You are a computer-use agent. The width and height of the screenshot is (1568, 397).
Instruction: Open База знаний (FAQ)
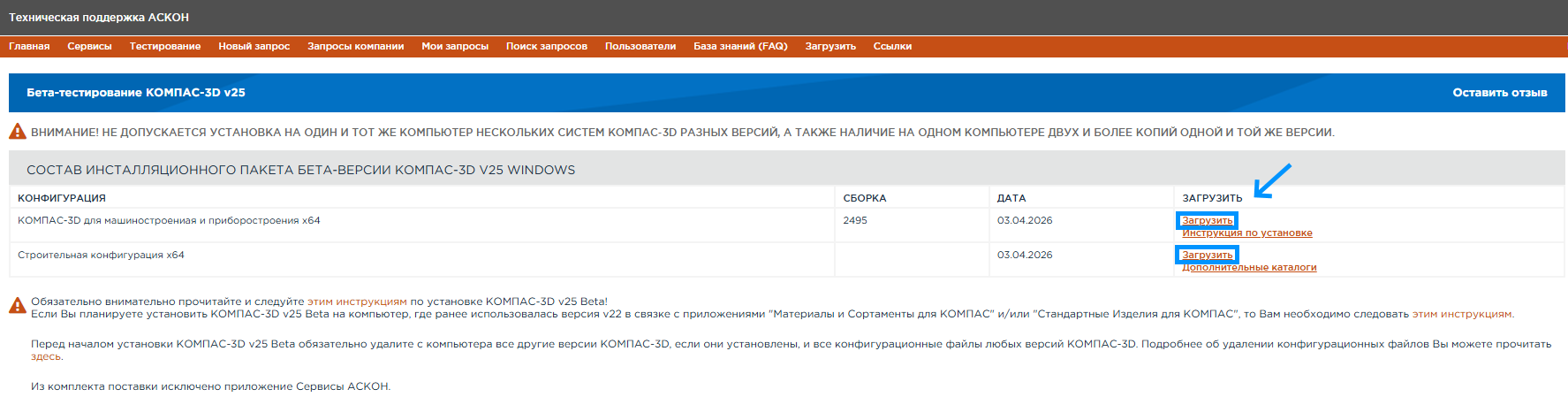pos(740,46)
